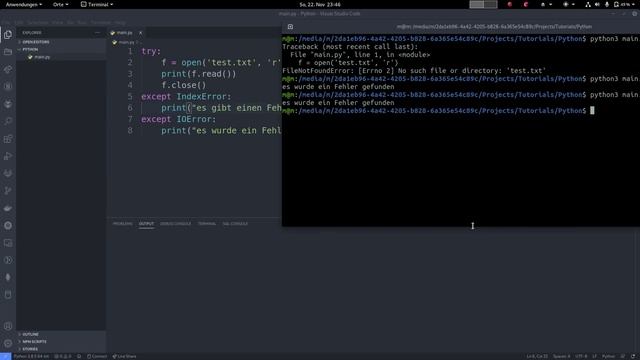
Task: Click the line and column indicator in the status bar
Action: click(537, 356)
